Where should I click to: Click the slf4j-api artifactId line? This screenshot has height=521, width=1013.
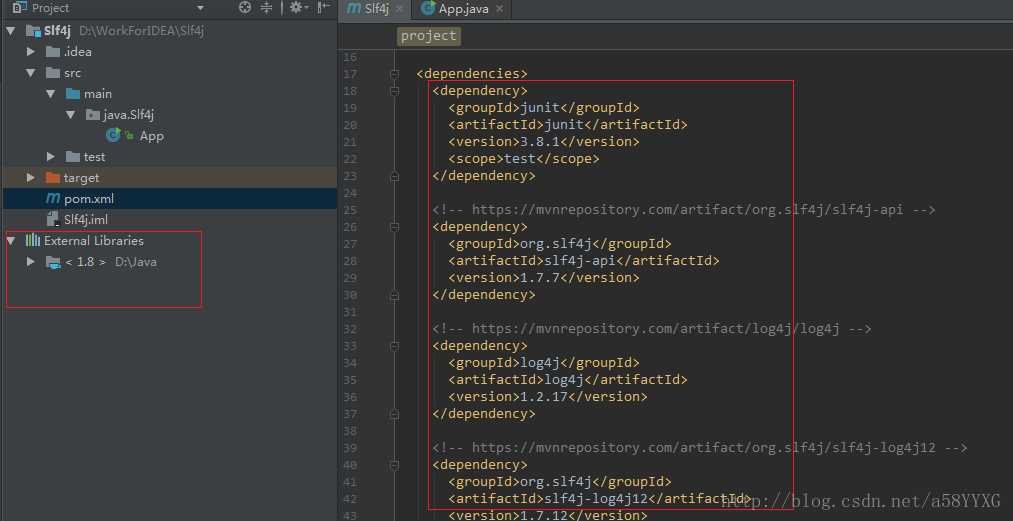click(x=583, y=260)
